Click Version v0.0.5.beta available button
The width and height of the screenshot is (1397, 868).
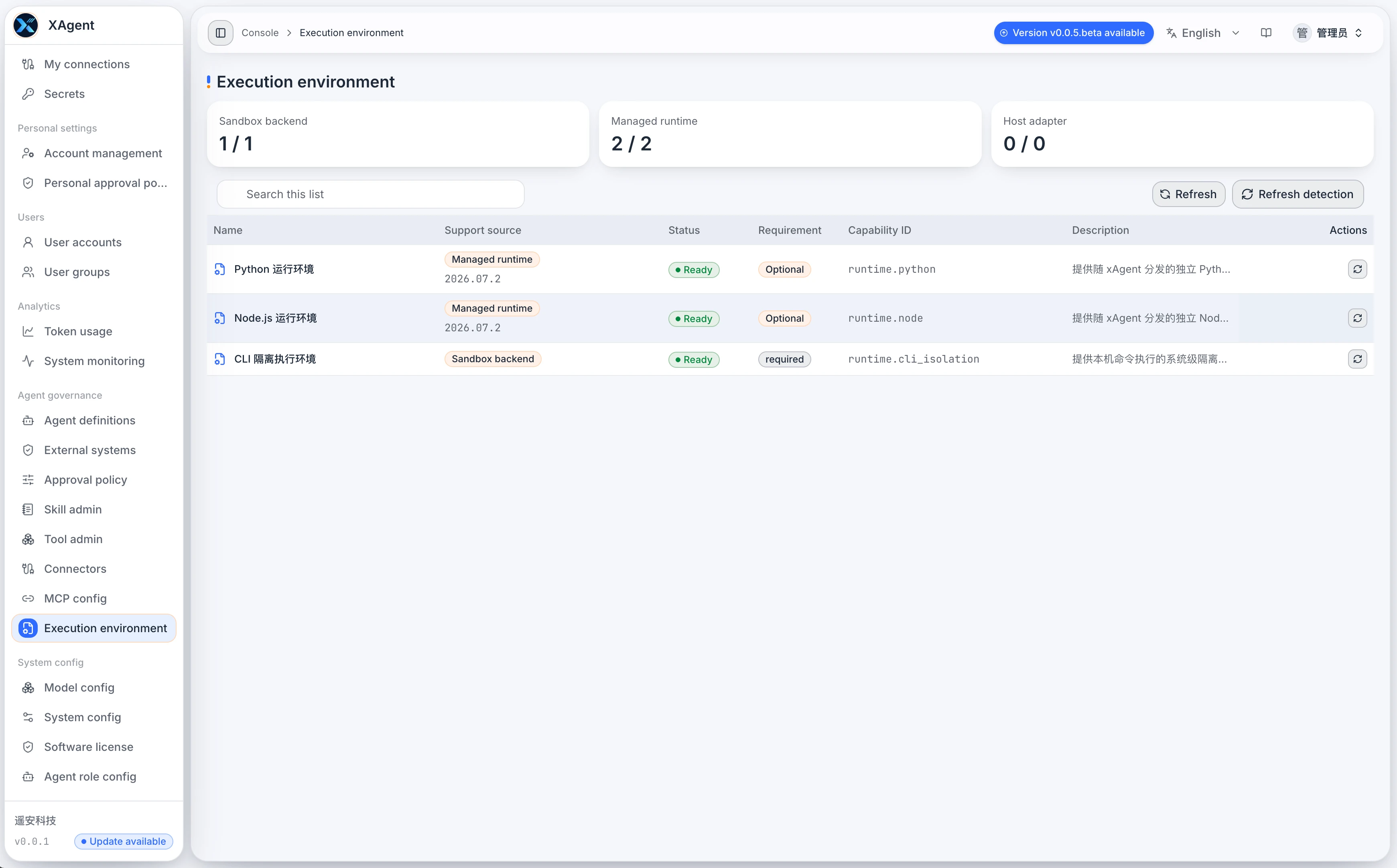(1073, 33)
